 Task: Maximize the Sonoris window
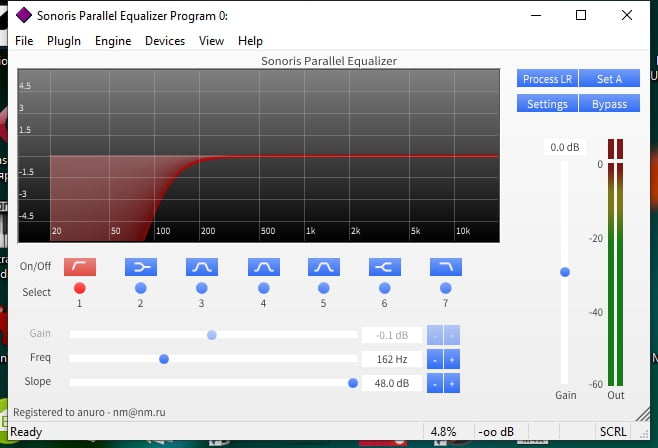[x=581, y=16]
